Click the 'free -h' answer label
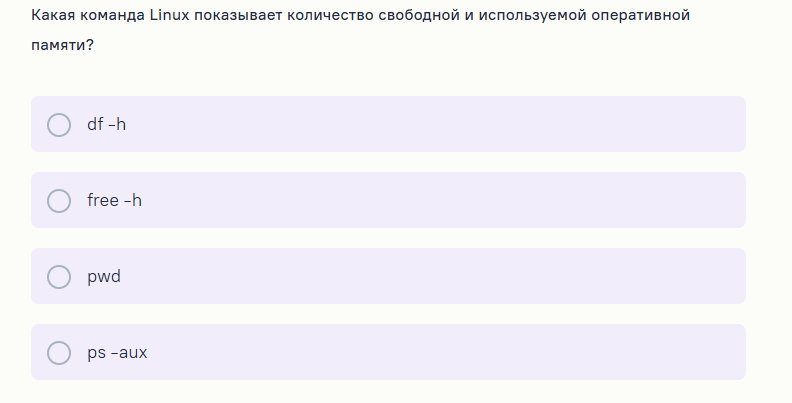This screenshot has width=792, height=403. click(x=114, y=200)
